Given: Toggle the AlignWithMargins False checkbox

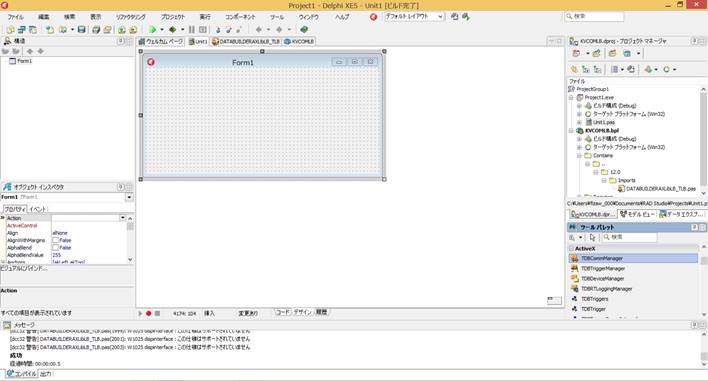Looking at the screenshot, I should pyautogui.click(x=55, y=241).
